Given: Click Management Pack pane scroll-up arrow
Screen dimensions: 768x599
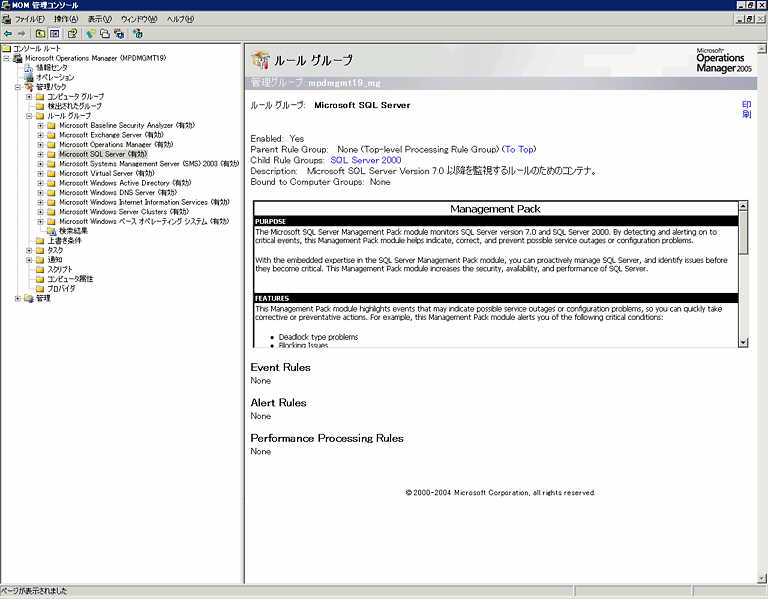Looking at the screenshot, I should pyautogui.click(x=743, y=206).
